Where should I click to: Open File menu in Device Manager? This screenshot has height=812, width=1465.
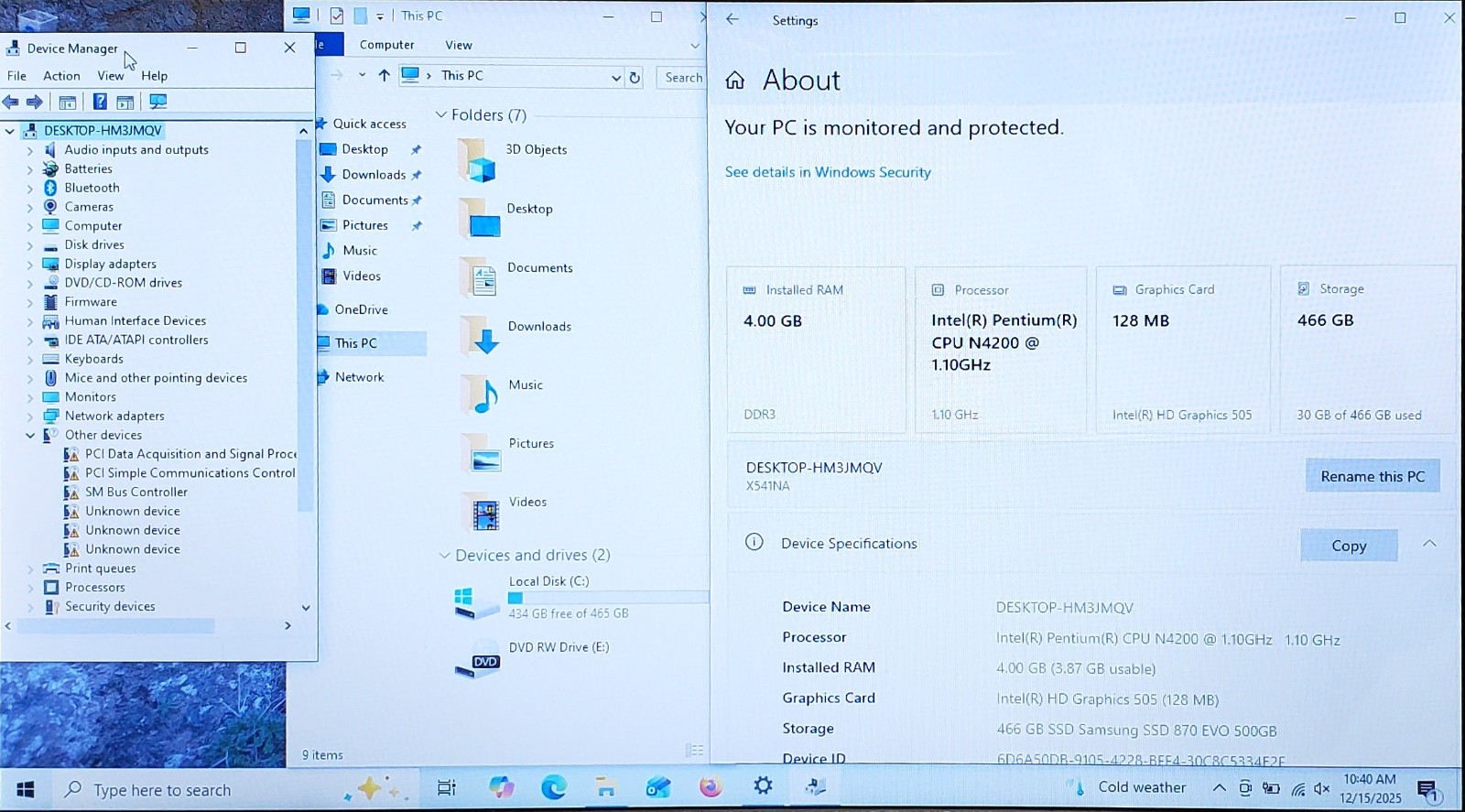(x=16, y=76)
